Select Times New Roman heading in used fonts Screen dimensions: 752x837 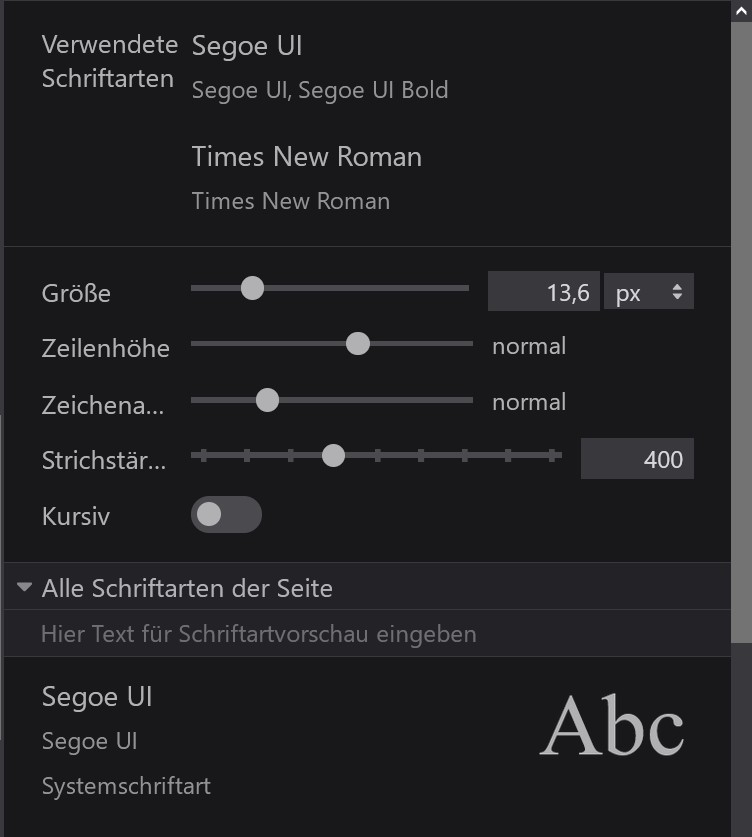coord(306,157)
